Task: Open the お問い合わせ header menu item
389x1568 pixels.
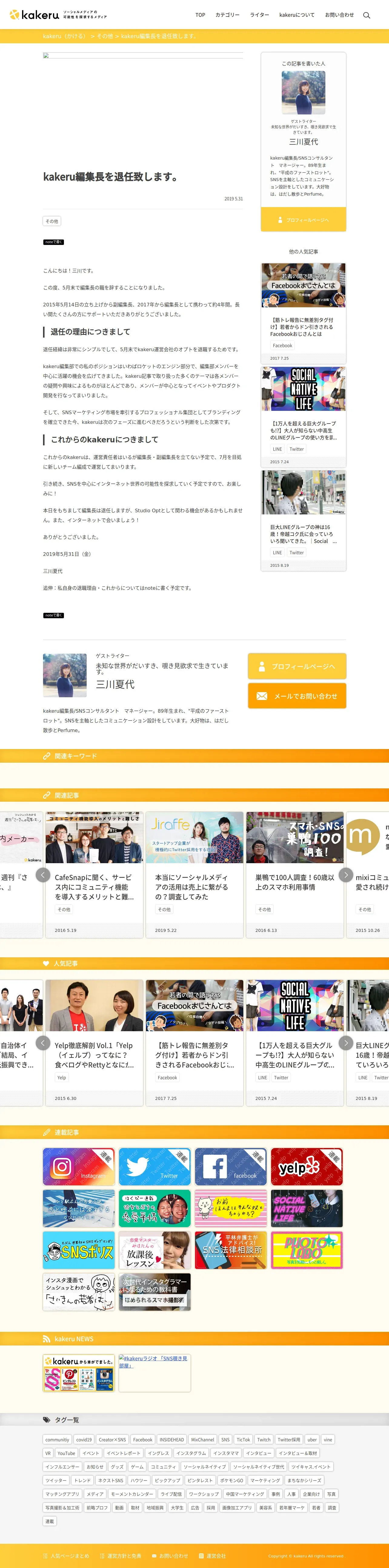Action: point(339,15)
